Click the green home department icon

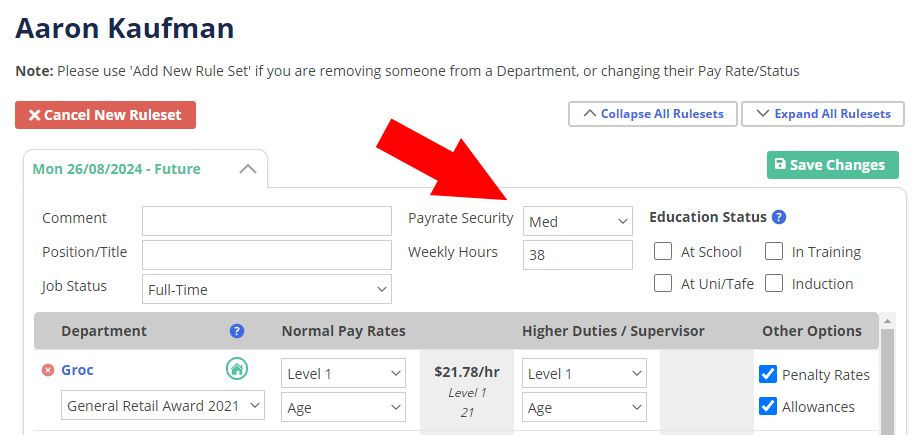click(x=237, y=370)
